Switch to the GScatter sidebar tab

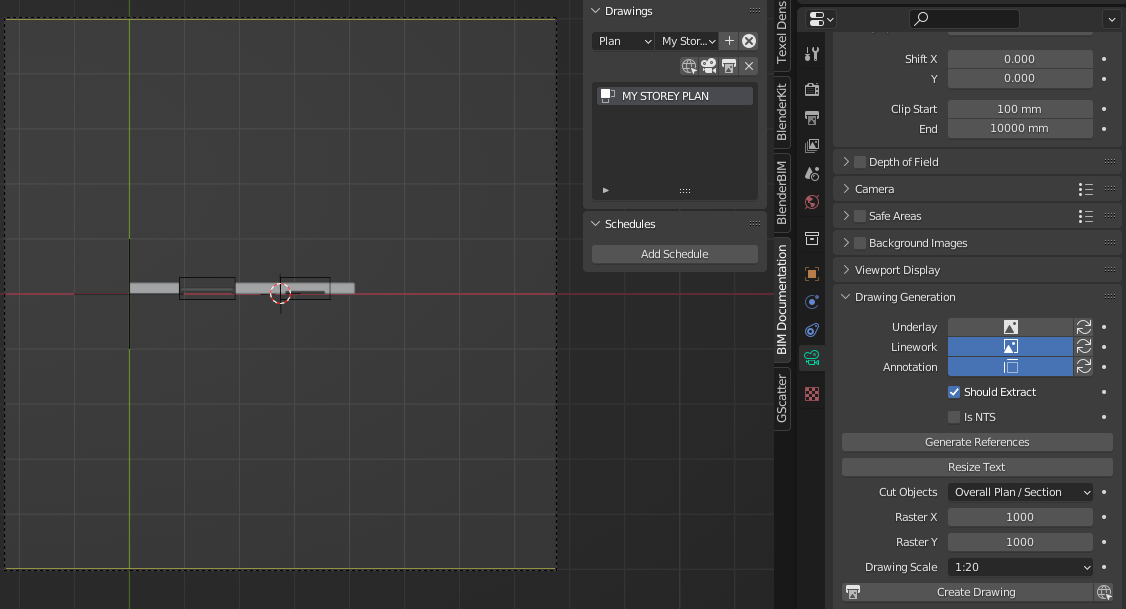782,399
